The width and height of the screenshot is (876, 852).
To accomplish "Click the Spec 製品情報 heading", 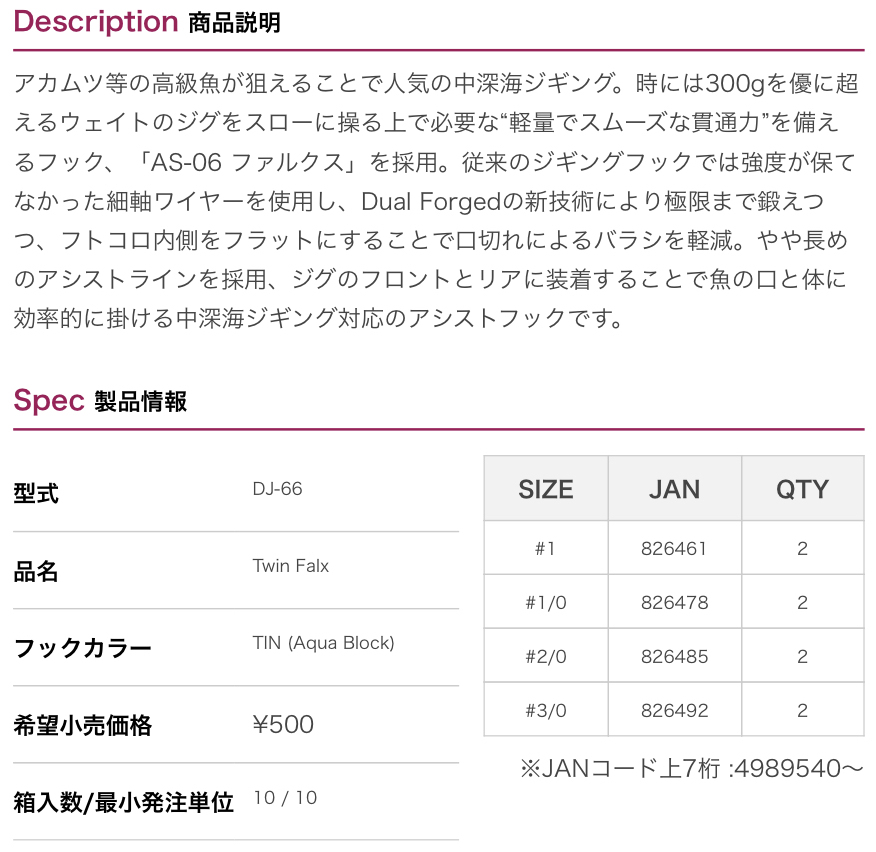I will [x=100, y=401].
